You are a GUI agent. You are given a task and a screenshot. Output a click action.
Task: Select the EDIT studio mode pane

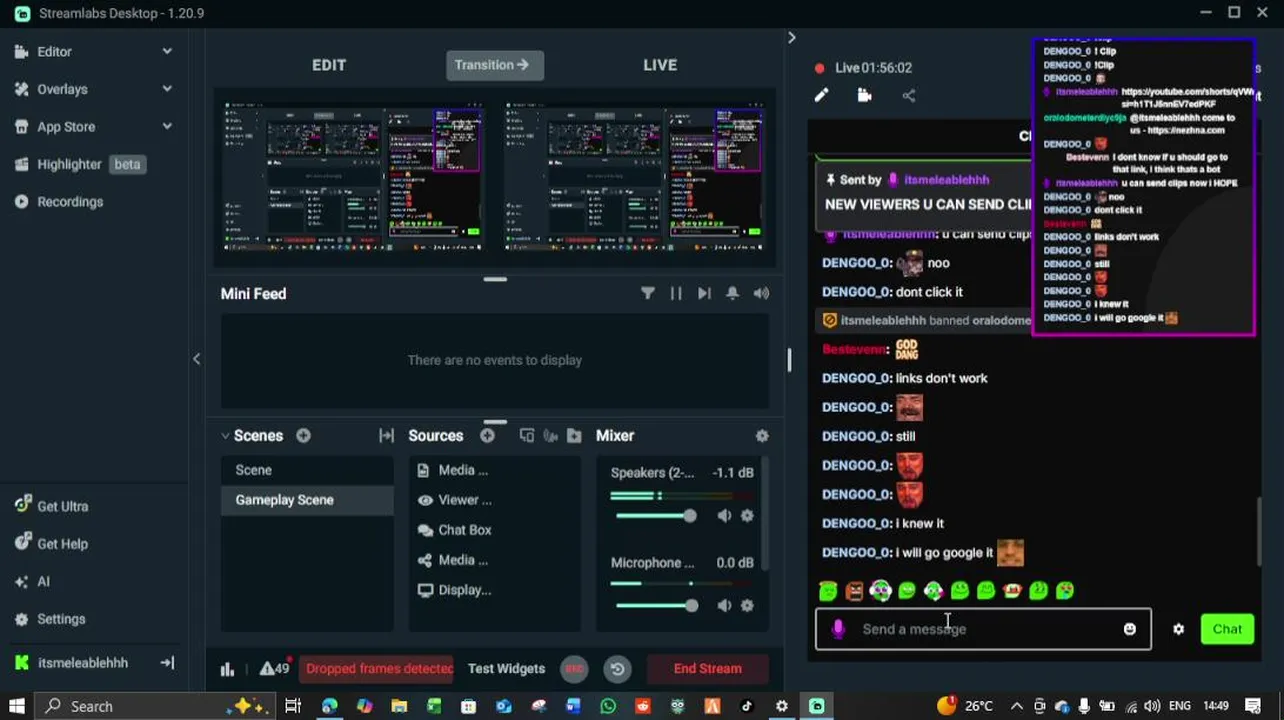pos(329,65)
